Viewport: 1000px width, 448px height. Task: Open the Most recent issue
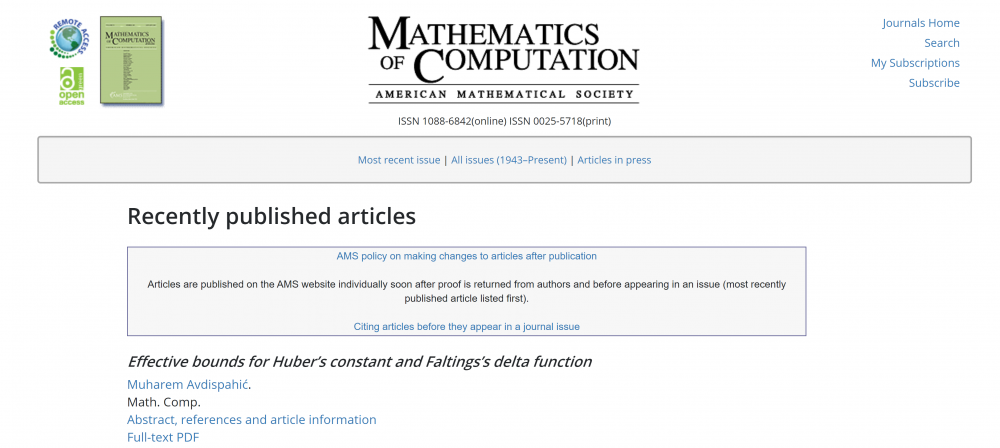pyautogui.click(x=399, y=160)
